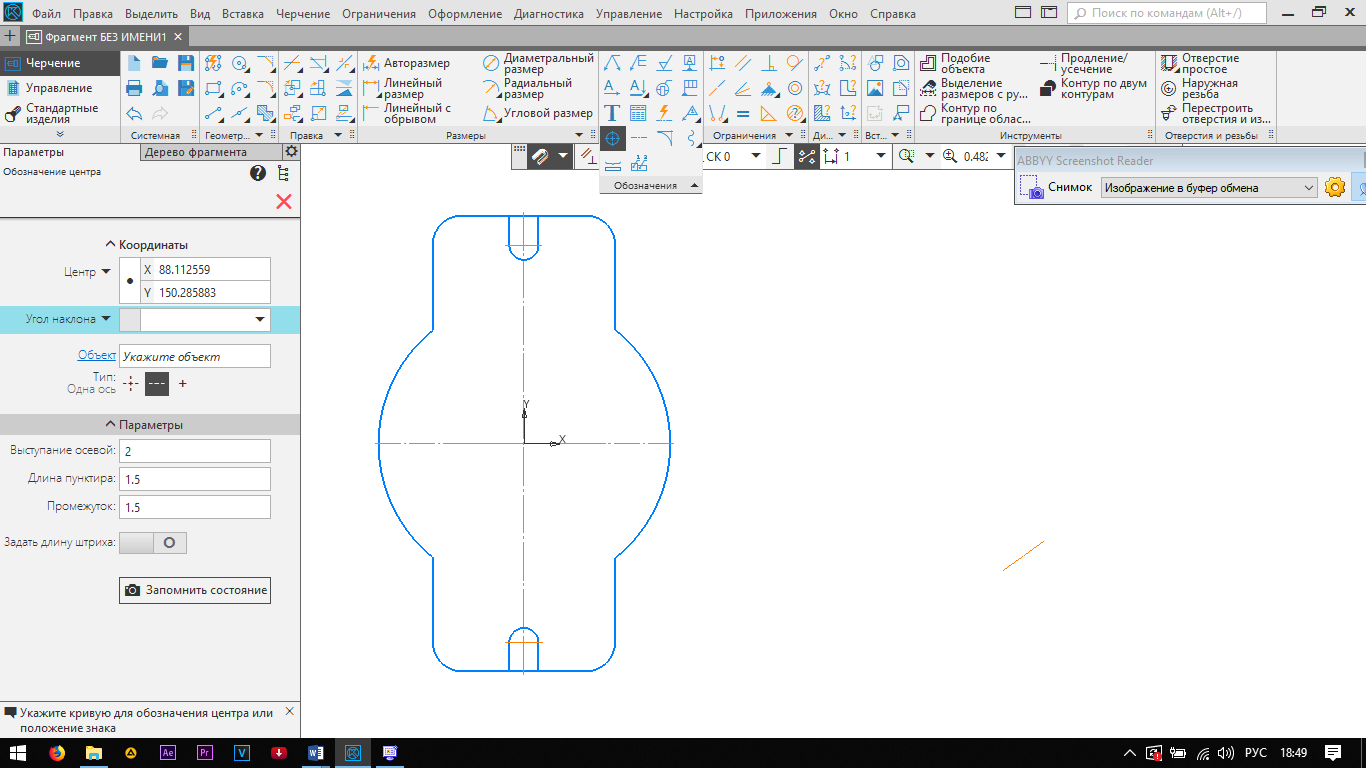Select the Стандартные изделия toolset
The width and height of the screenshot is (1366, 768).
[x=59, y=113]
